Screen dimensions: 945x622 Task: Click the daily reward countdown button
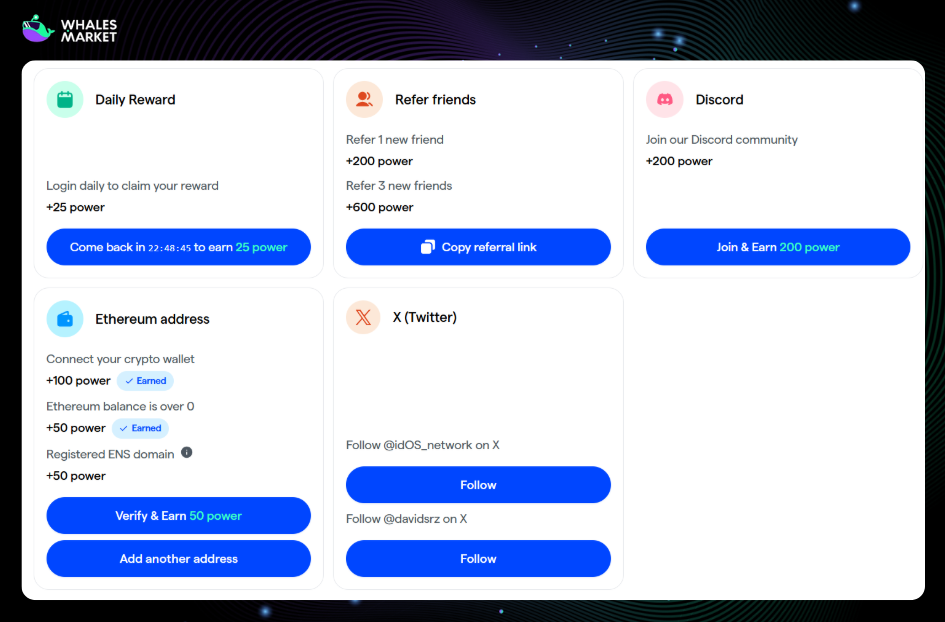pos(178,247)
